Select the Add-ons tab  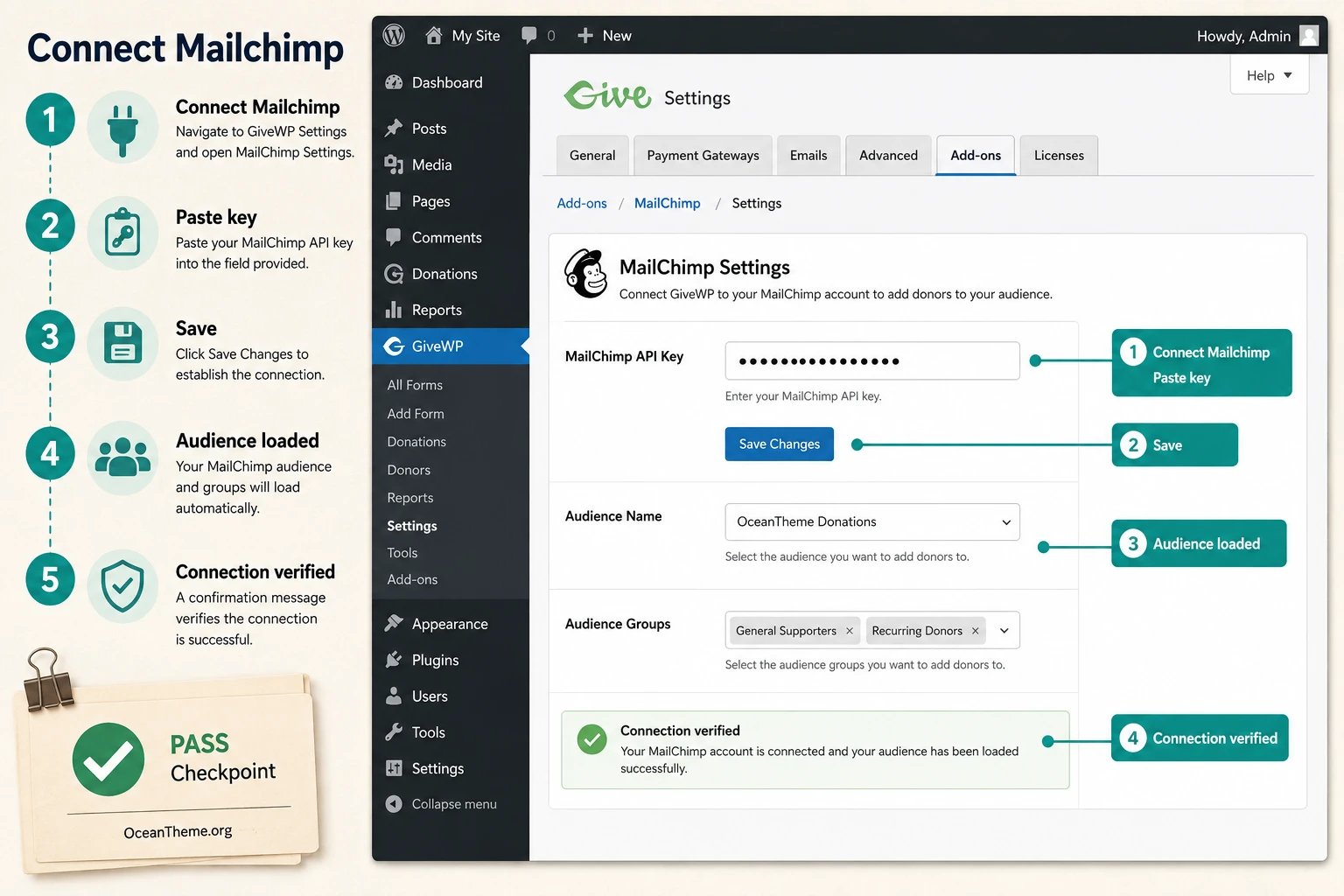[976, 155]
